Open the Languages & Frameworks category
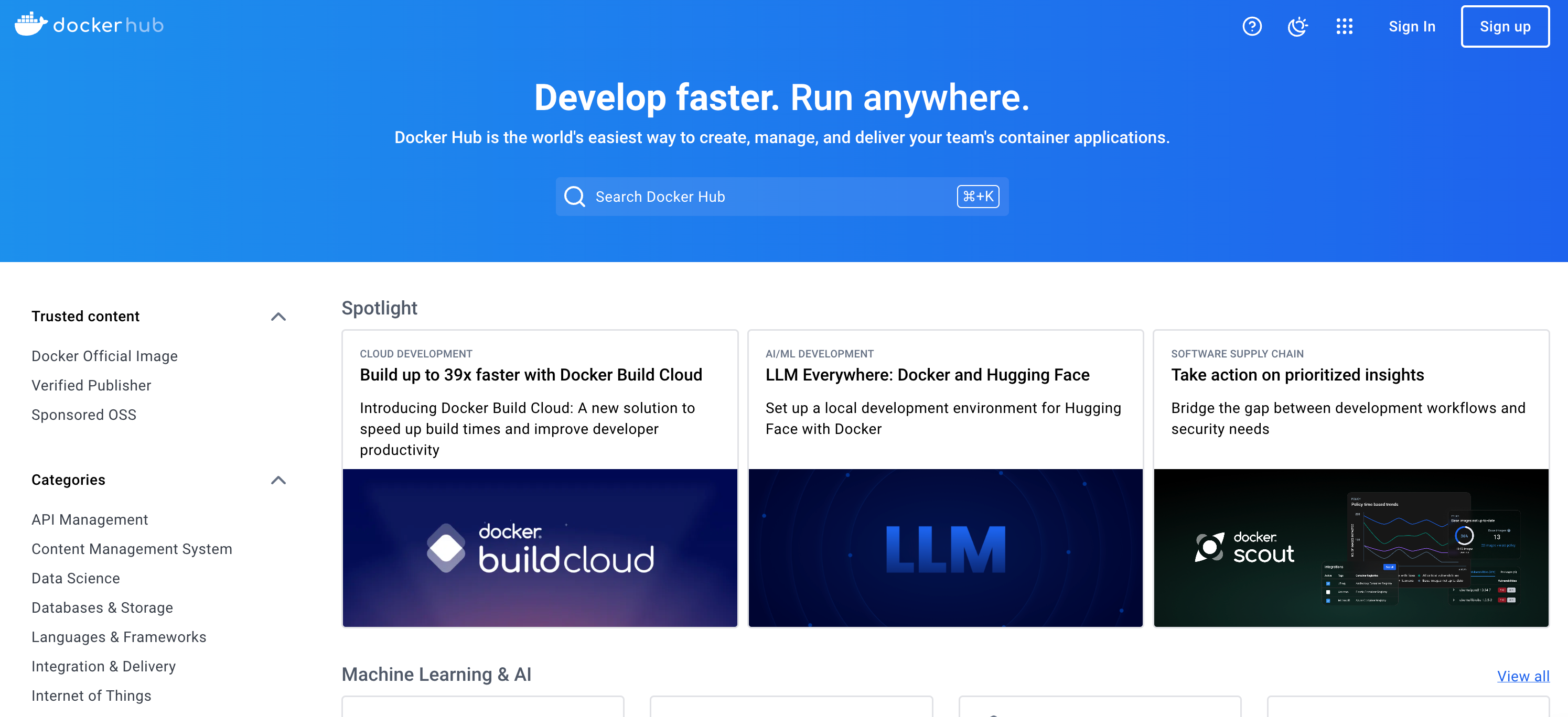This screenshot has height=717, width=1568. (119, 636)
